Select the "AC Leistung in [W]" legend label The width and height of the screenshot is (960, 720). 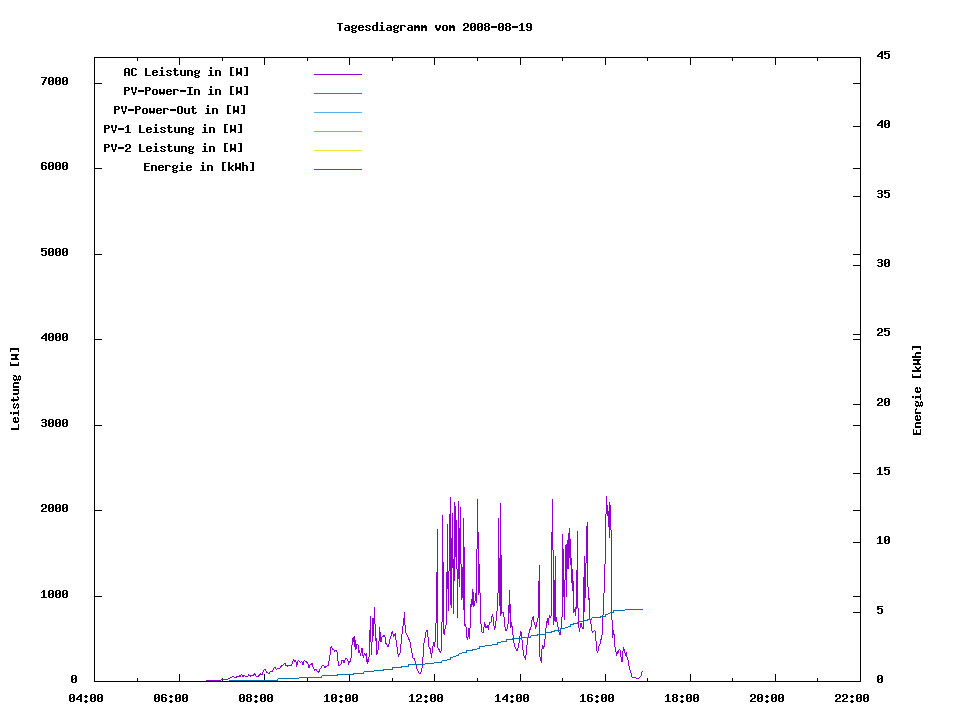pos(186,72)
